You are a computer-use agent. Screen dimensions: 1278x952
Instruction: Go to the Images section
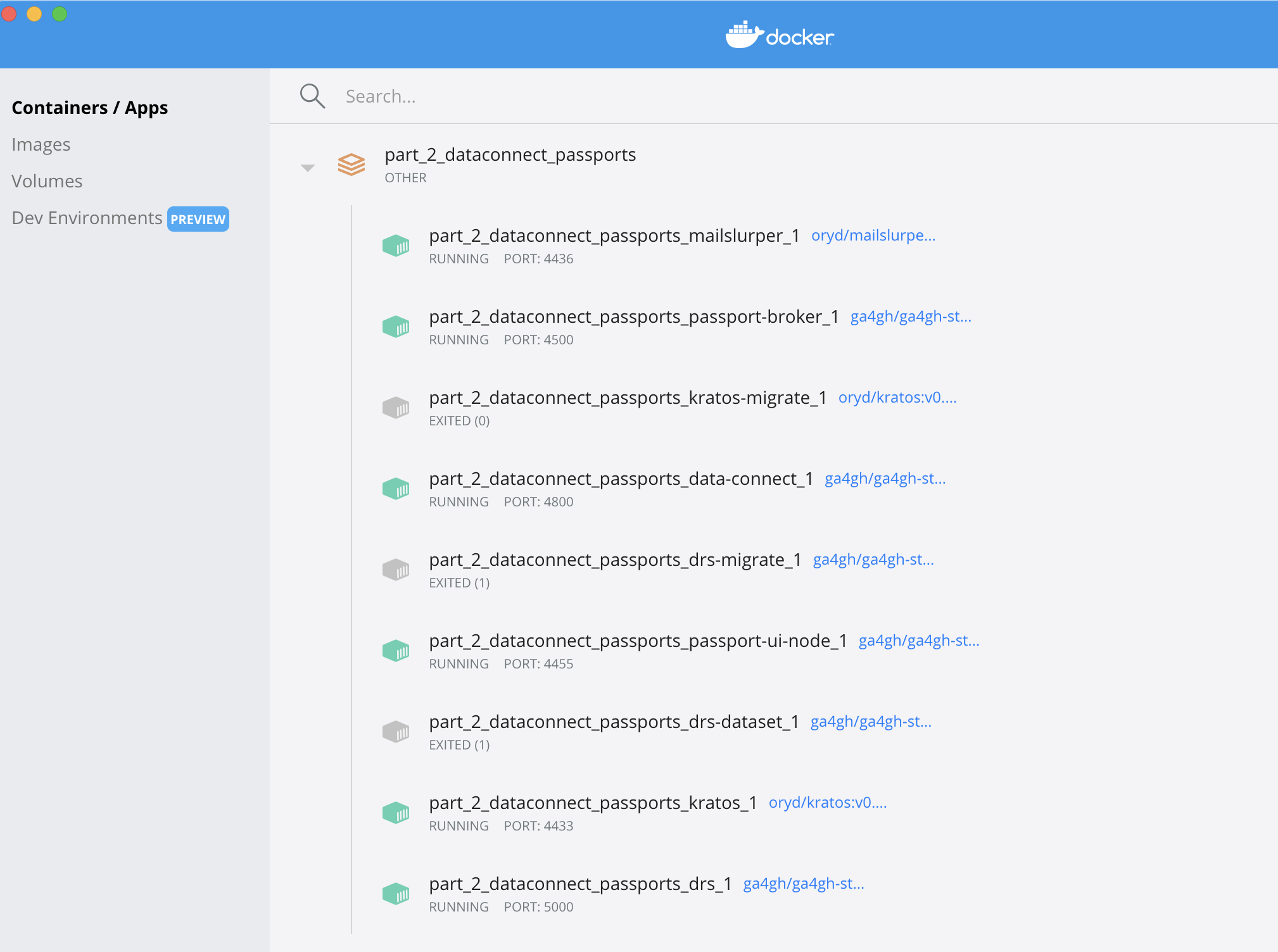pos(41,144)
